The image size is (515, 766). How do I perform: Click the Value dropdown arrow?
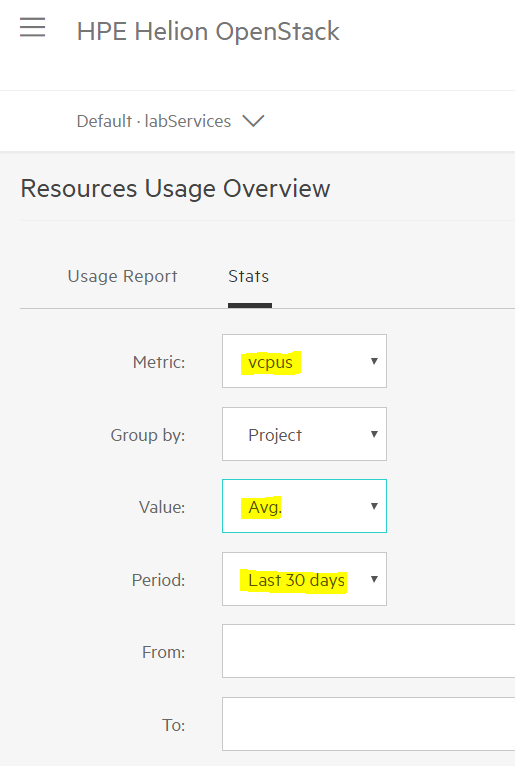(374, 506)
